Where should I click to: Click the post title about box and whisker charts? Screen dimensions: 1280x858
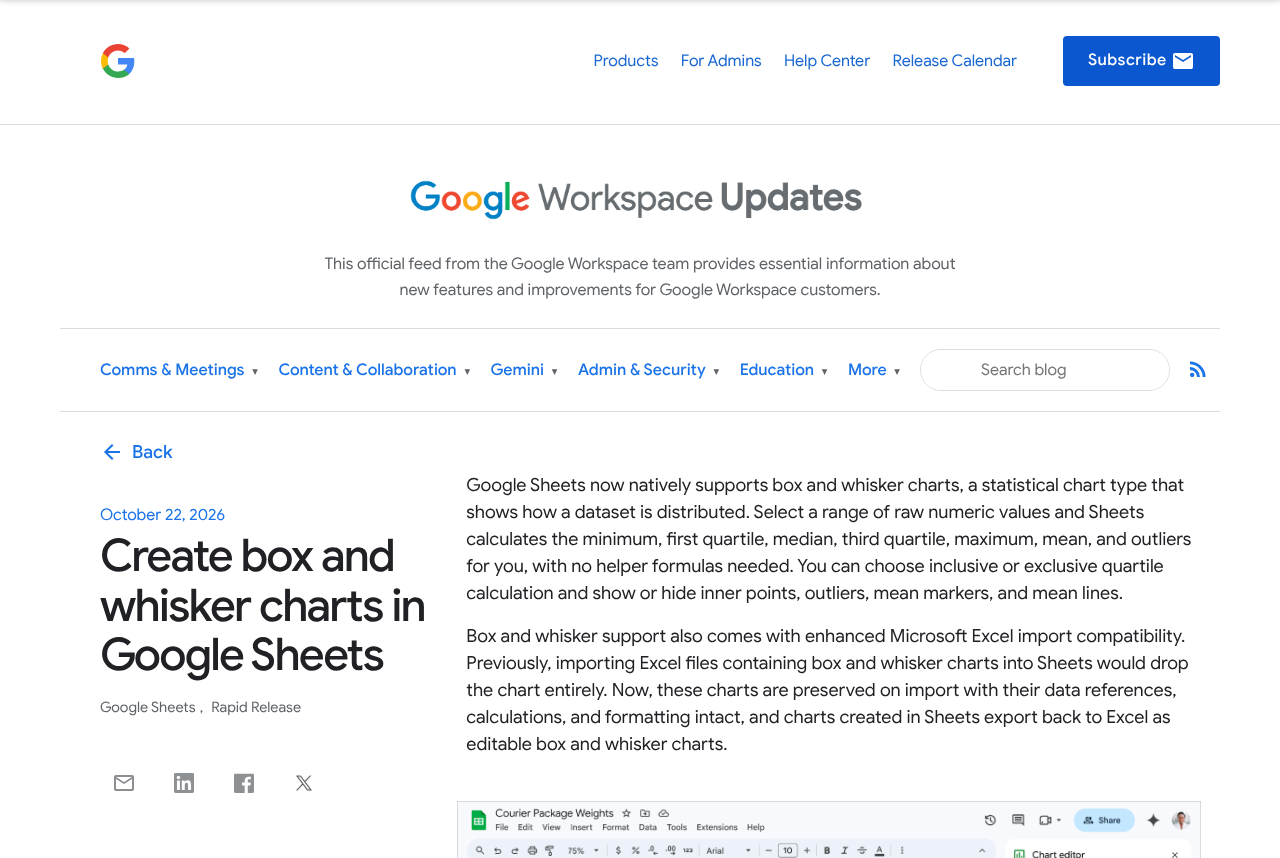point(262,605)
